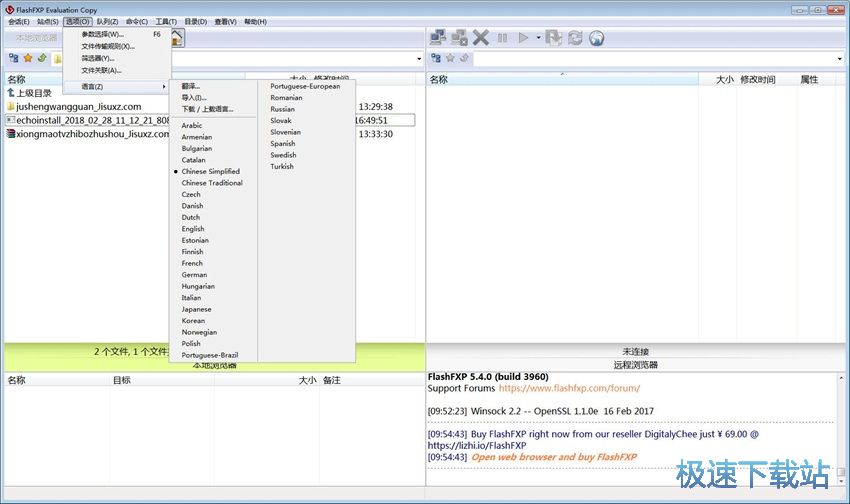Open the 工具(T) menu

(x=166, y=22)
